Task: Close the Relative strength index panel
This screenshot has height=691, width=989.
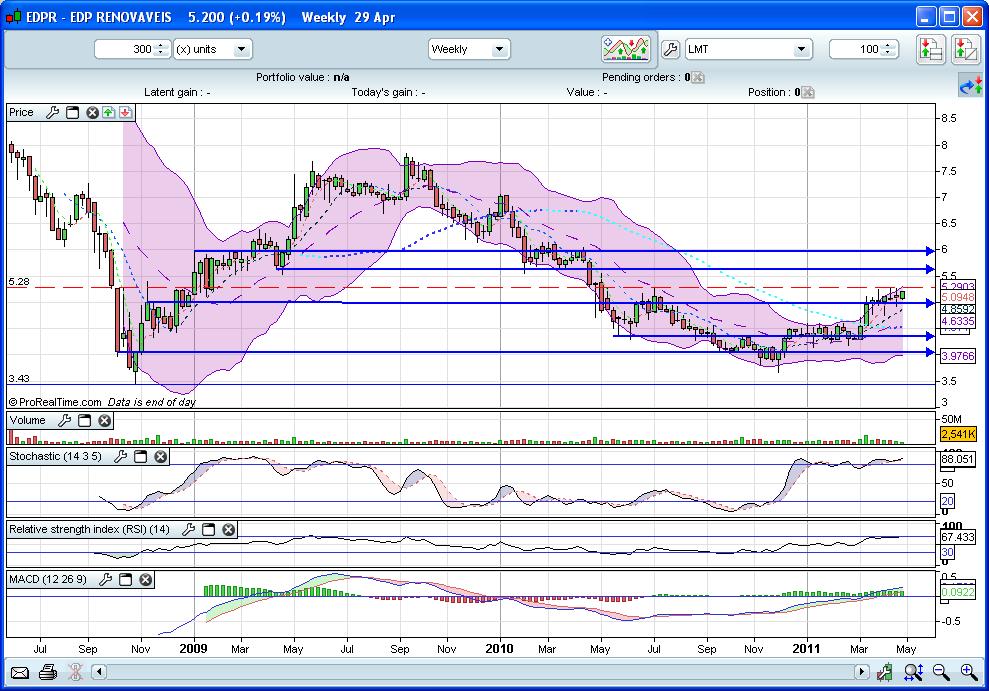Action: [x=229, y=530]
